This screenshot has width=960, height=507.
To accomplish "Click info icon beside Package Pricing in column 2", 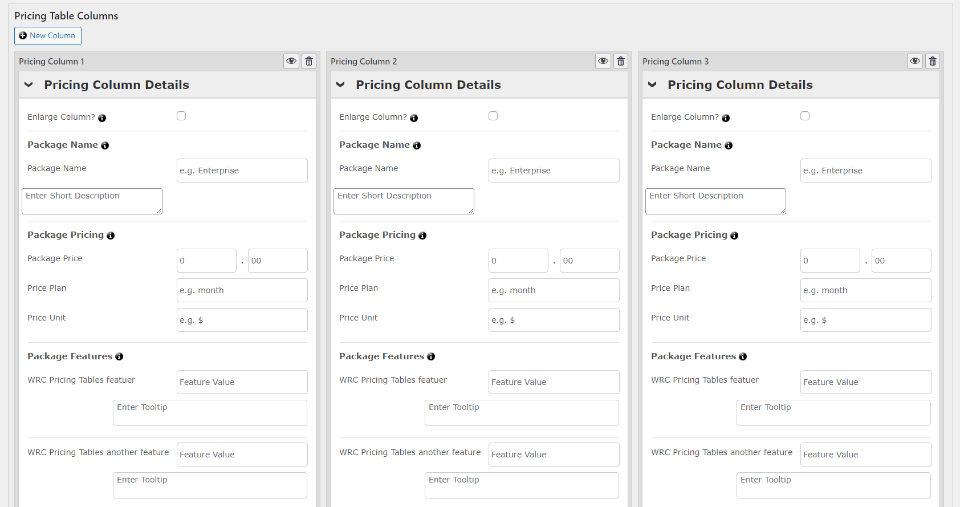I will (422, 236).
